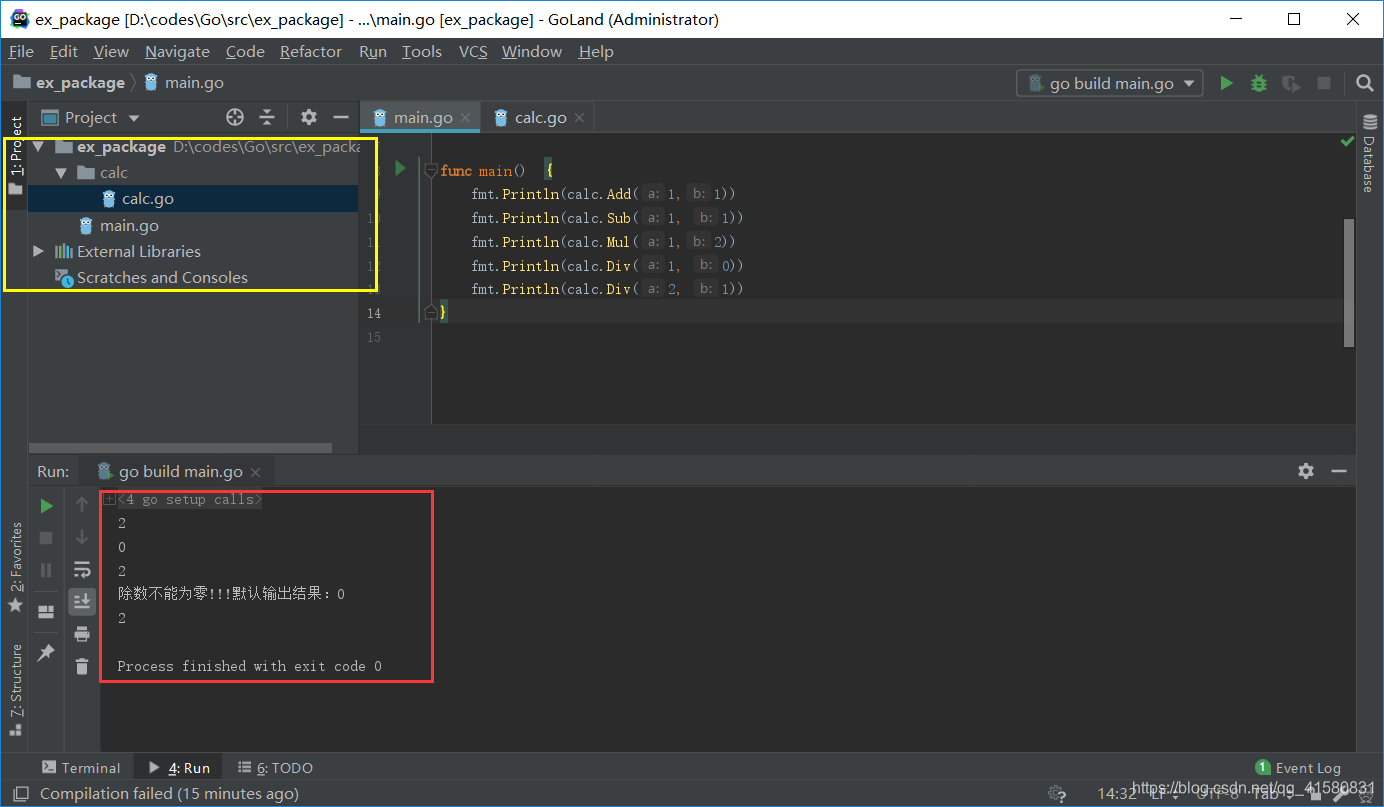Open the Refactor menu
Image resolution: width=1384 pixels, height=807 pixels.
click(x=311, y=52)
